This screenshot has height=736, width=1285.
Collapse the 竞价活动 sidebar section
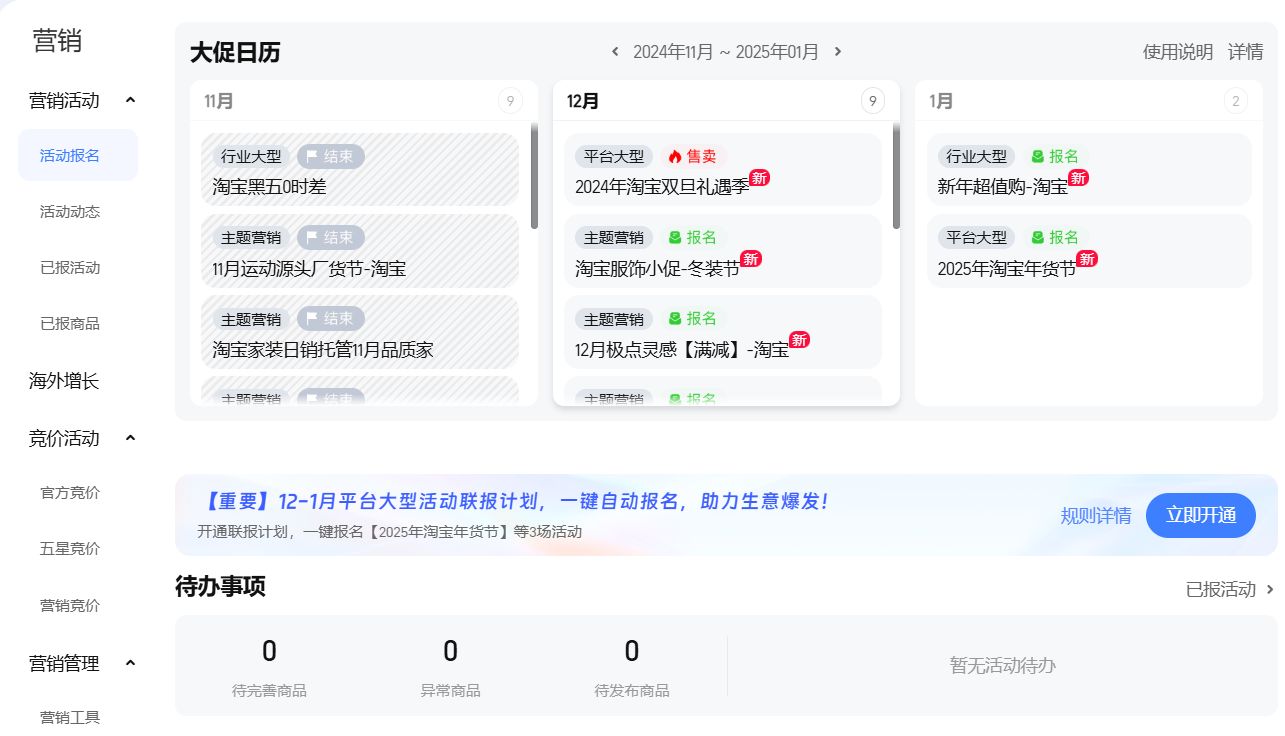pyautogui.click(x=130, y=438)
